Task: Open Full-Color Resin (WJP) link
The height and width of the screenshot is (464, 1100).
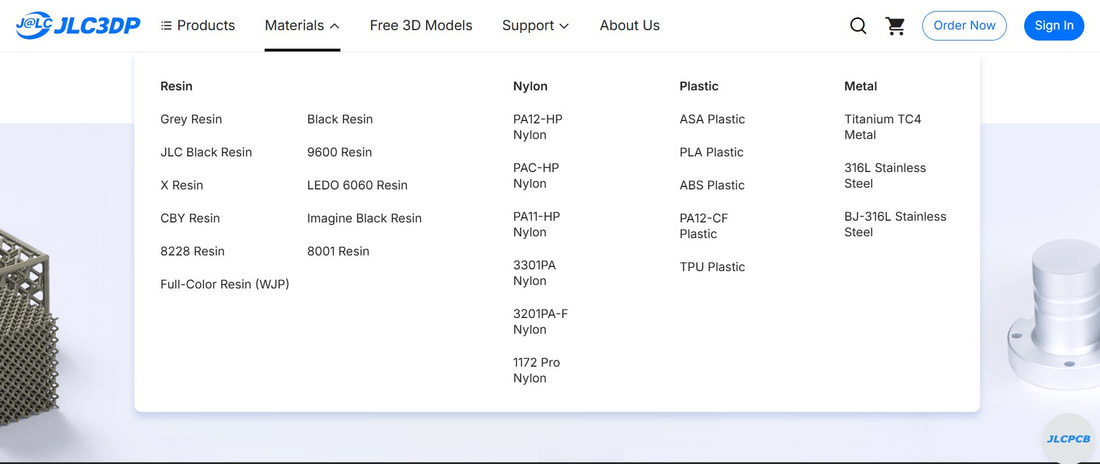Action: coord(224,284)
